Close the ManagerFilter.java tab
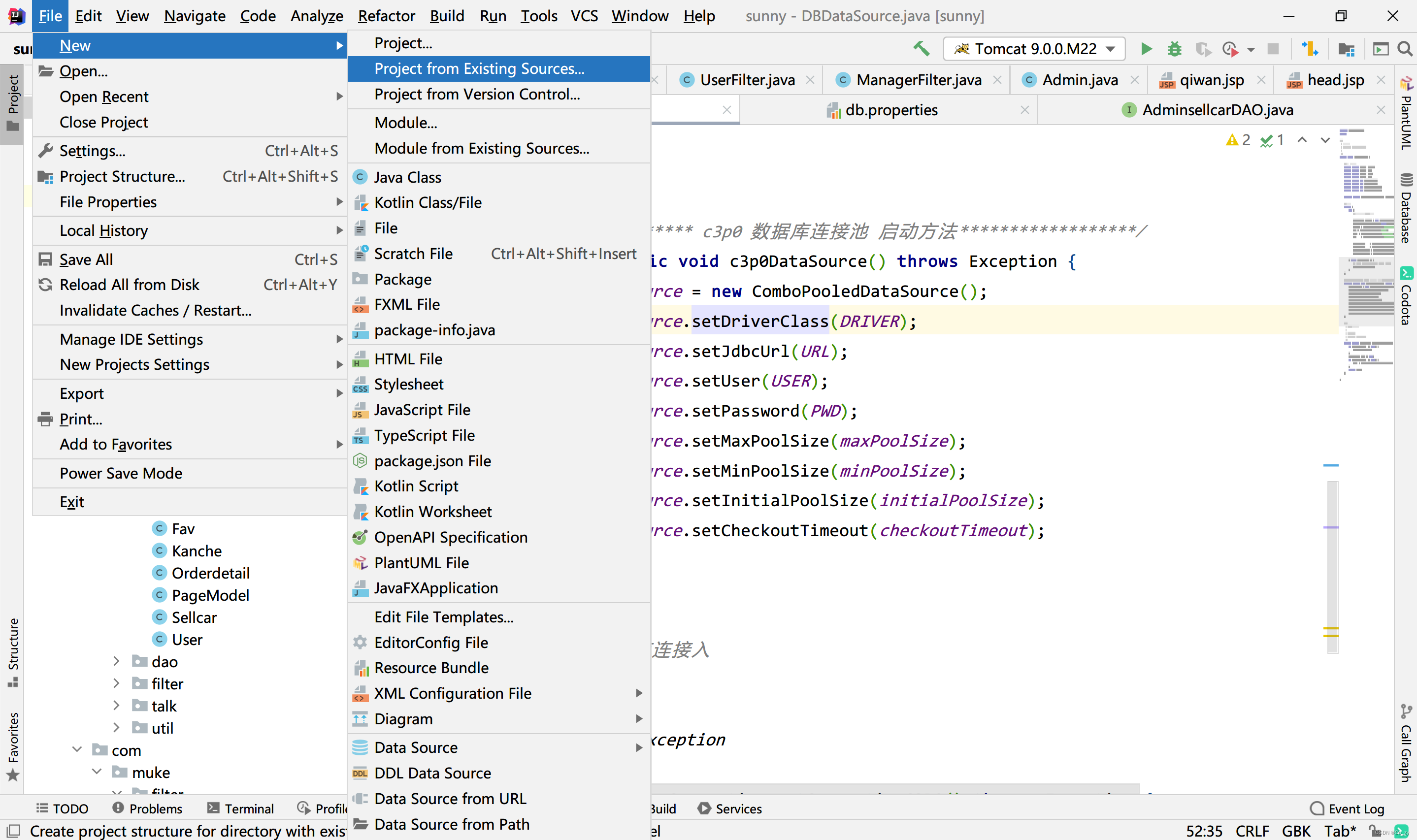This screenshot has width=1417, height=840. point(997,80)
